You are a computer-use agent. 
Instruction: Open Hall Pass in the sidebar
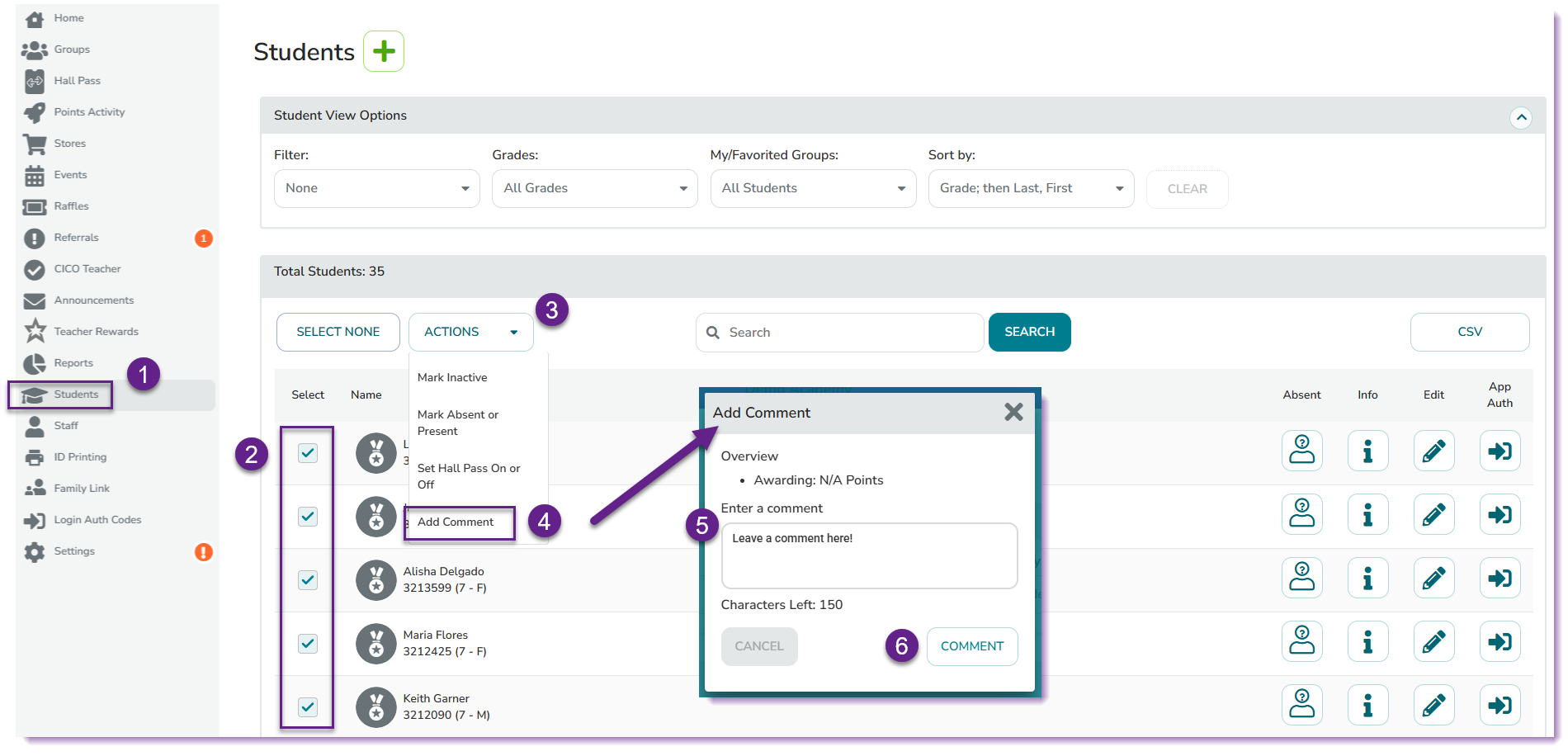coord(76,81)
